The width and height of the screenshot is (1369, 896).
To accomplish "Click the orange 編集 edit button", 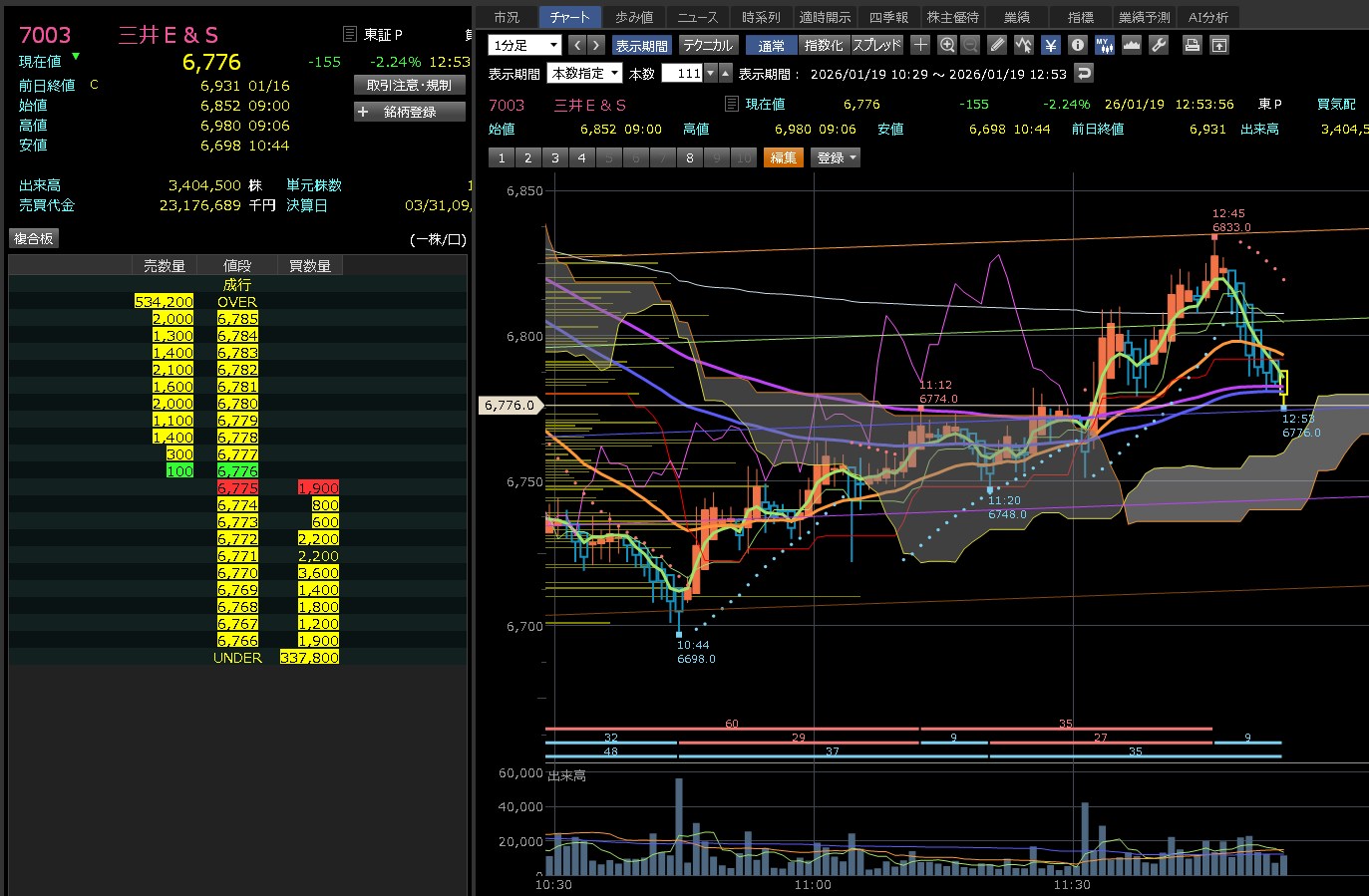I will 783,157.
